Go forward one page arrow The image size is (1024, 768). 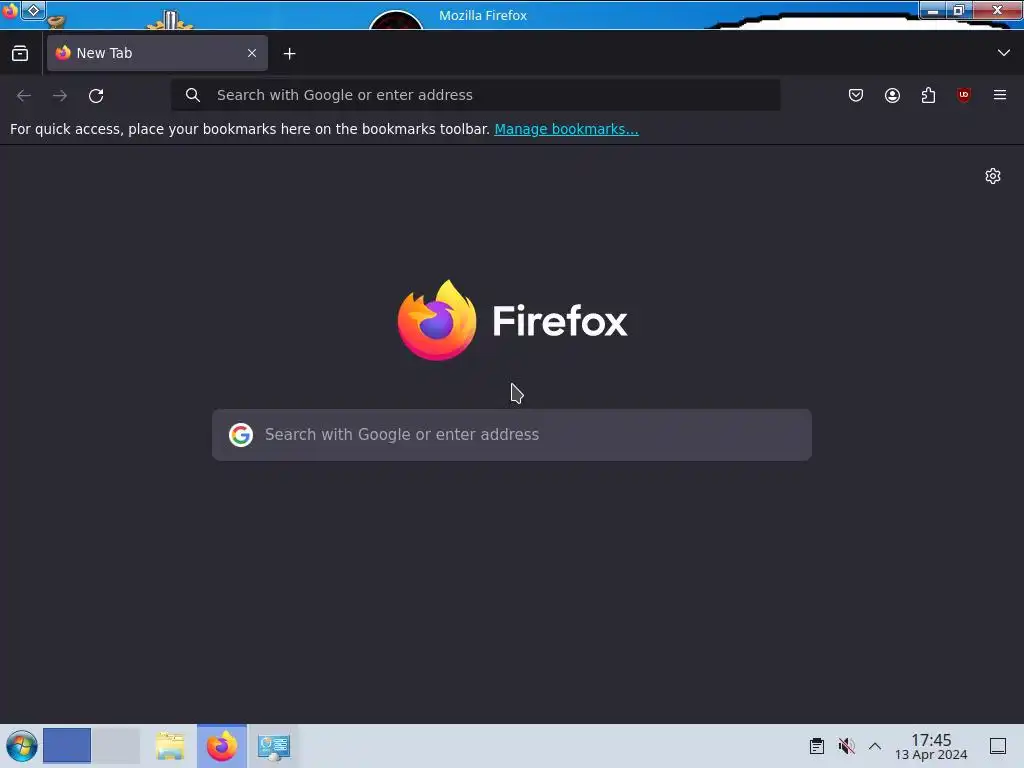tap(60, 95)
